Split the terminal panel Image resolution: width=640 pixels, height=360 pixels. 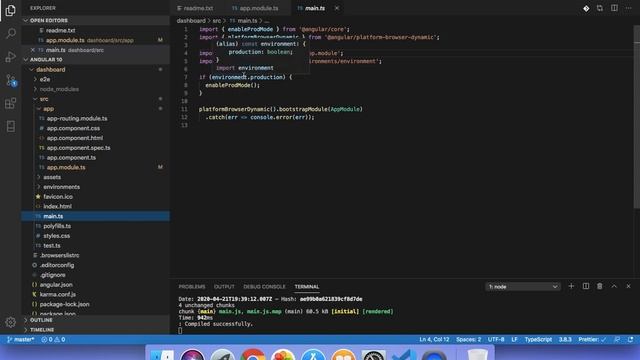point(586,287)
